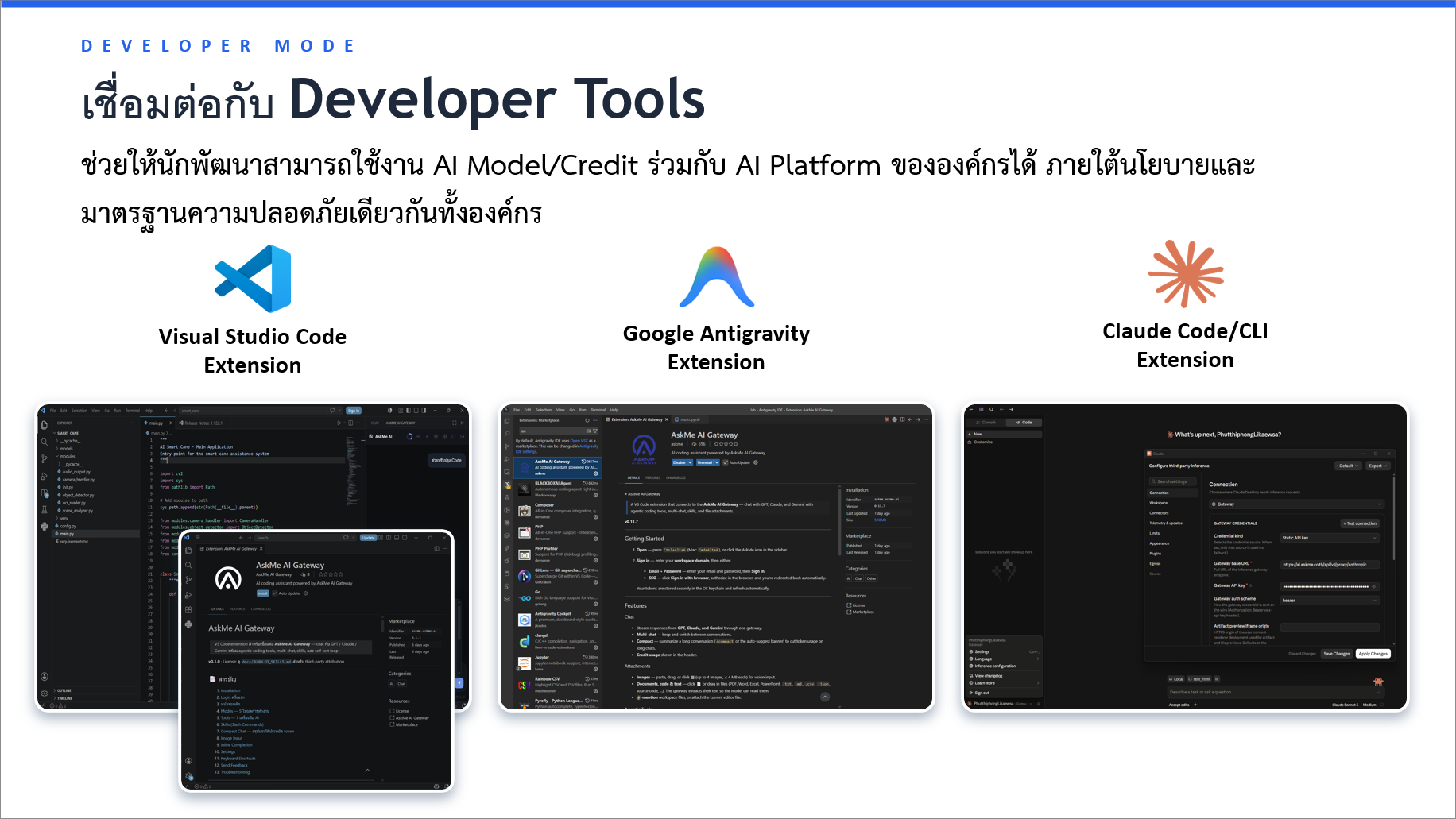The height and width of the screenshot is (819, 1456).
Task: Open Terminal menu in back VS Code window
Action: tap(133, 411)
